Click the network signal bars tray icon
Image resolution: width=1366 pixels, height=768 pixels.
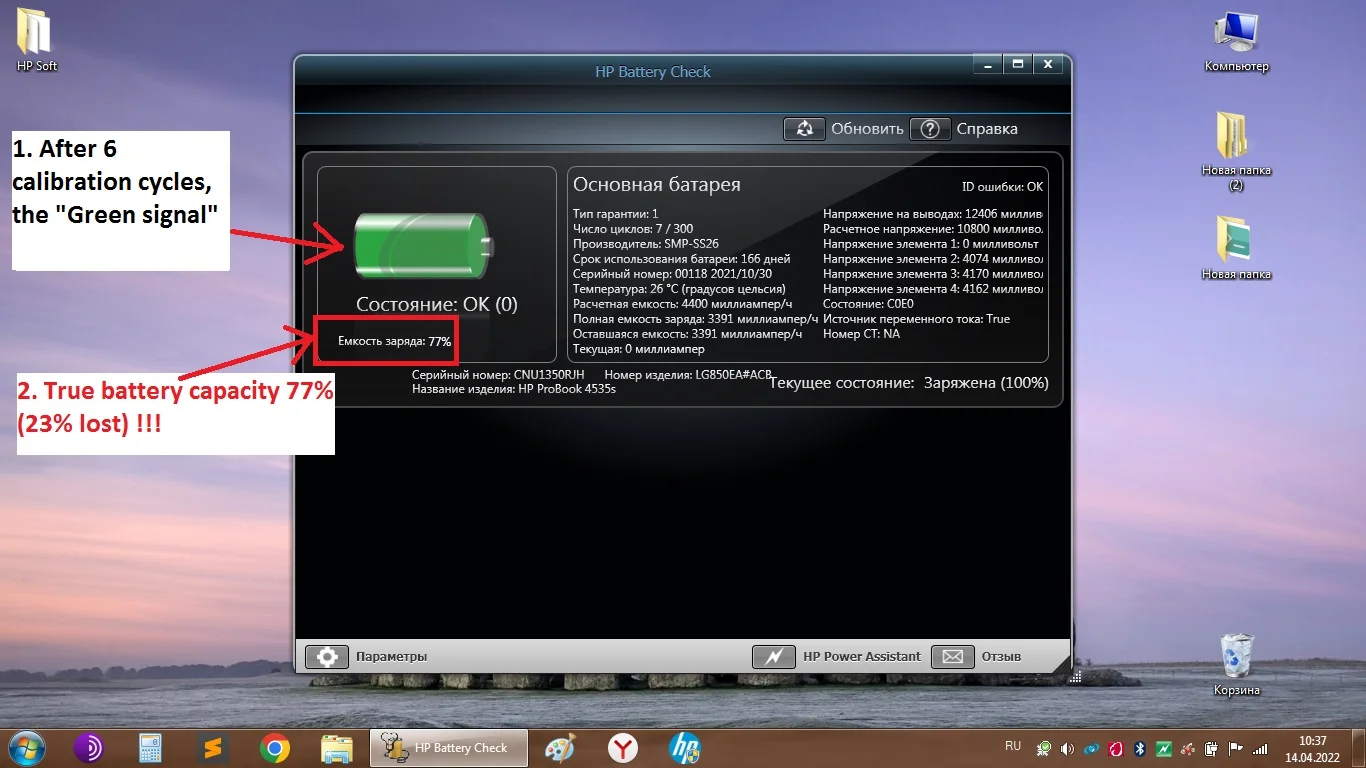pyautogui.click(x=1260, y=748)
